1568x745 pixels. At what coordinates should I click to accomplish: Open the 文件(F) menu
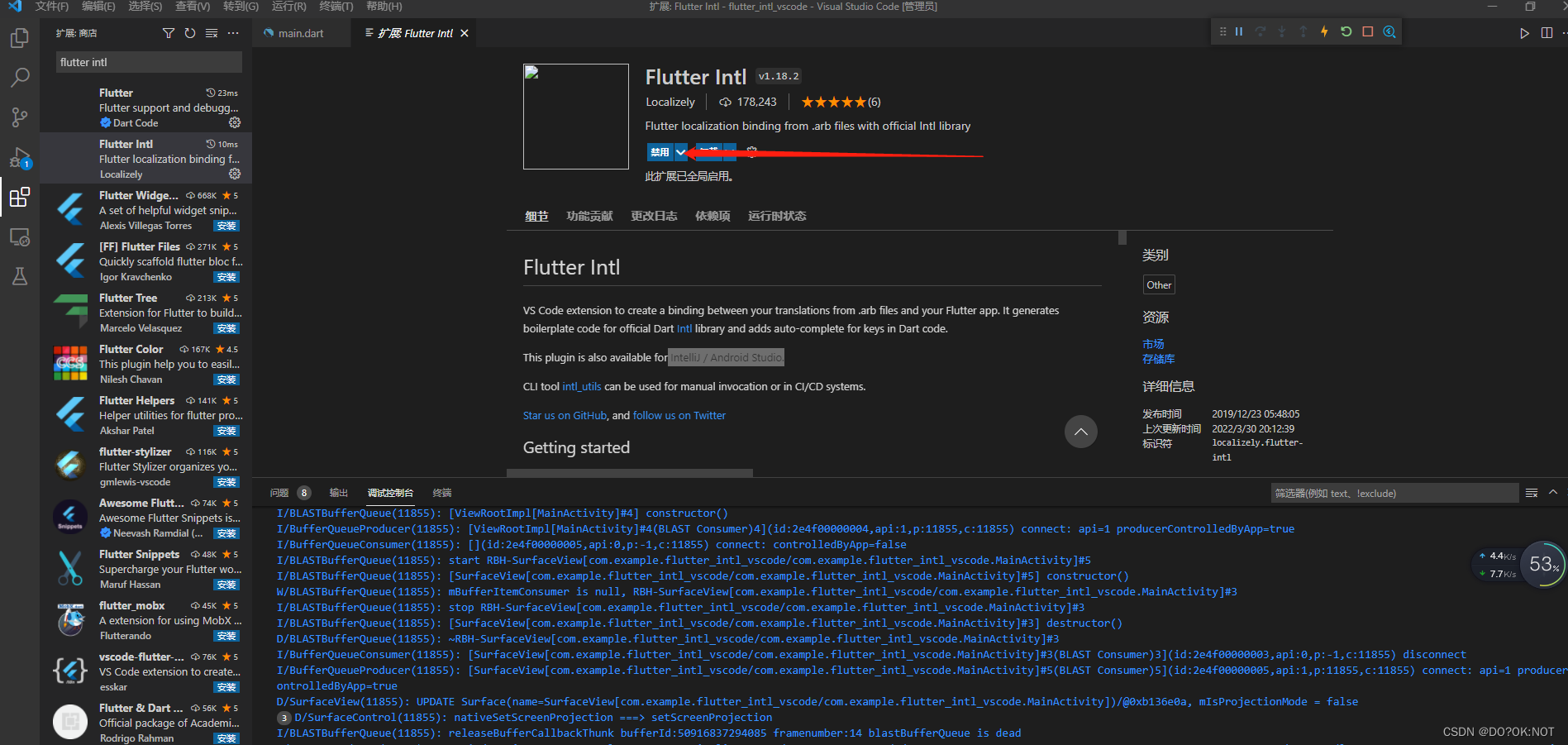(52, 7)
